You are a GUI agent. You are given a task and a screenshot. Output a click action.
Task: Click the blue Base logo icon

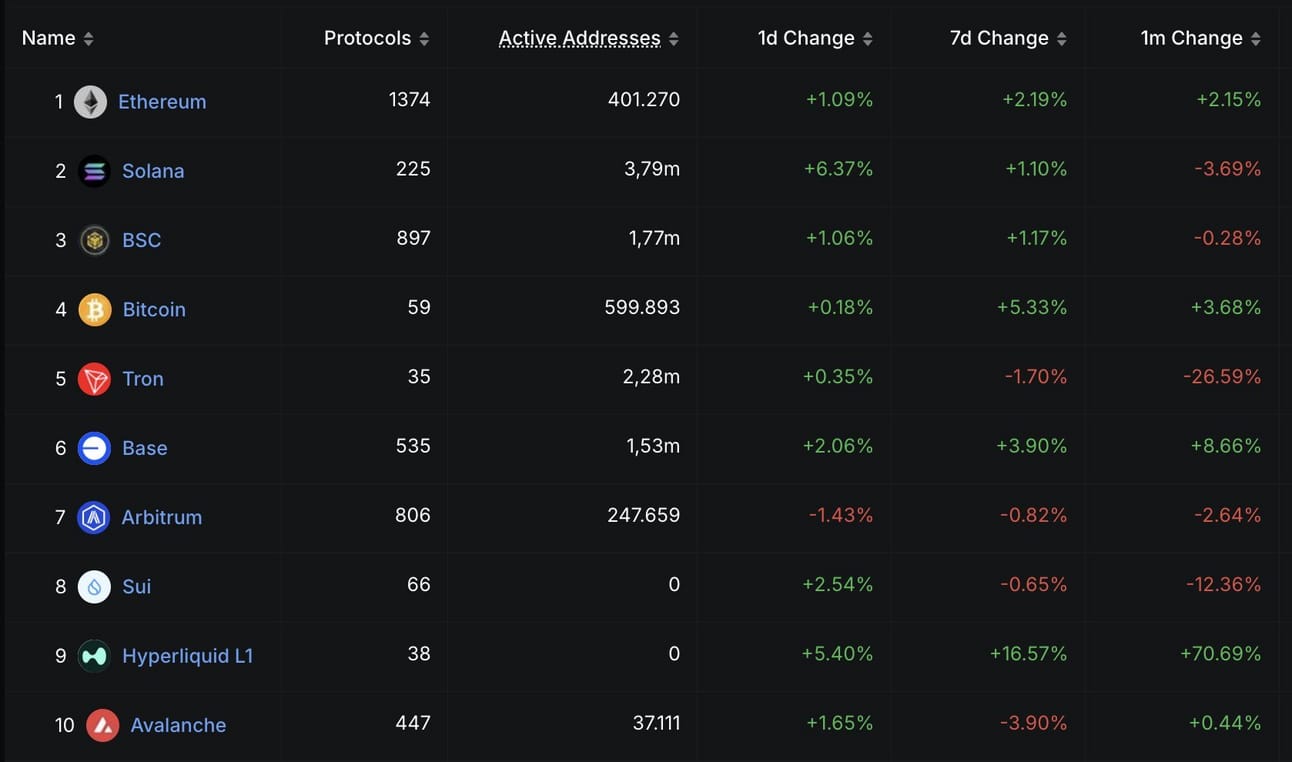(94, 448)
